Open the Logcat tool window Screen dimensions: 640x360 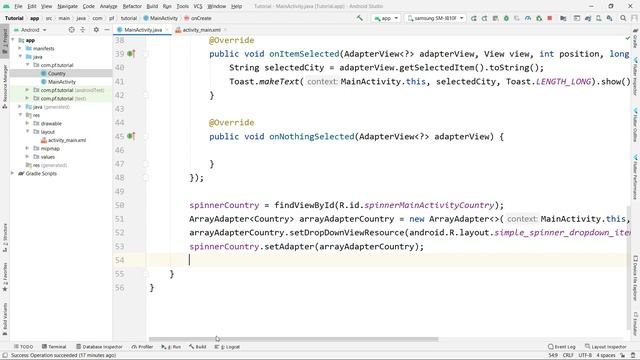coord(227,347)
